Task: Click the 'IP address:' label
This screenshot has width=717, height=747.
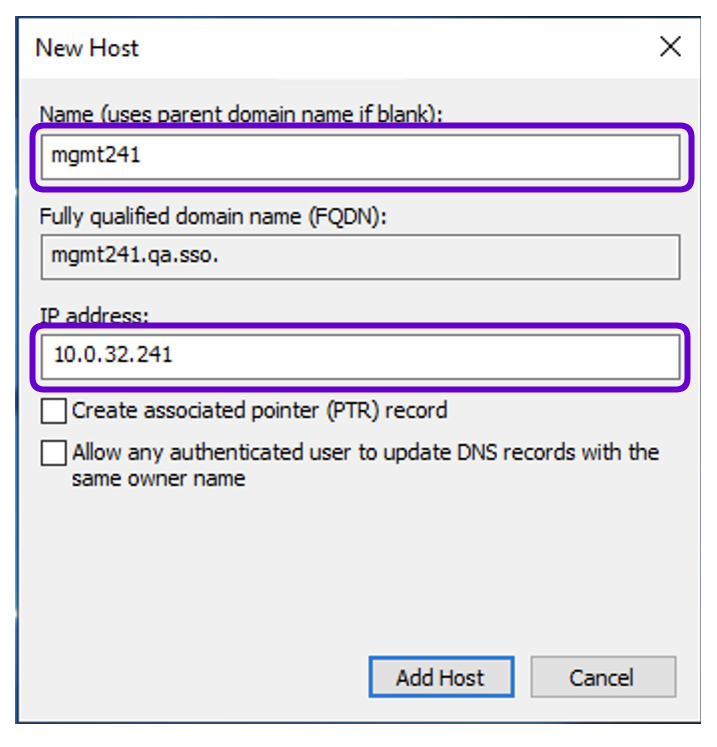Action: [x=95, y=316]
